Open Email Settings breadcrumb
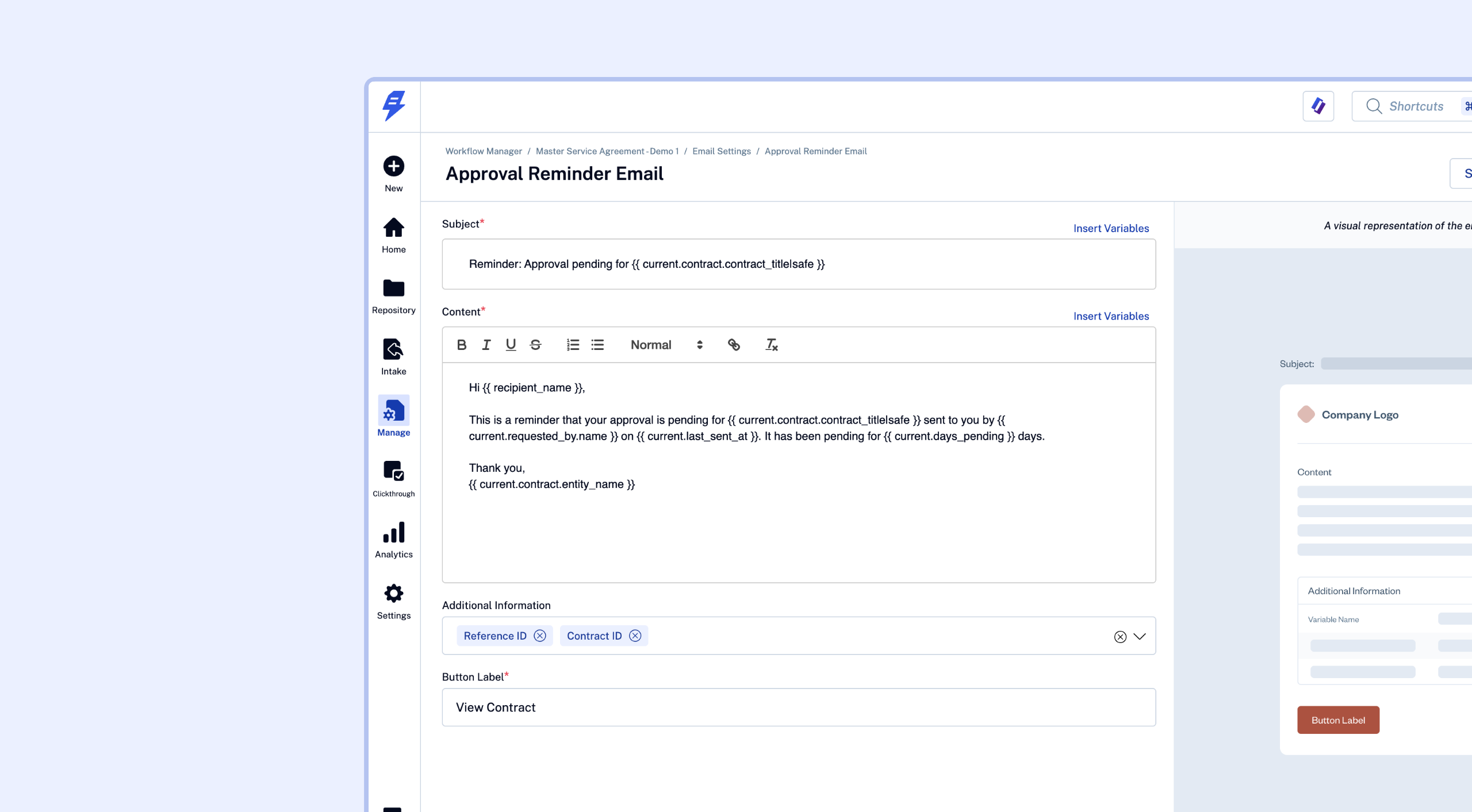This screenshot has height=812, width=1472. tap(722, 151)
